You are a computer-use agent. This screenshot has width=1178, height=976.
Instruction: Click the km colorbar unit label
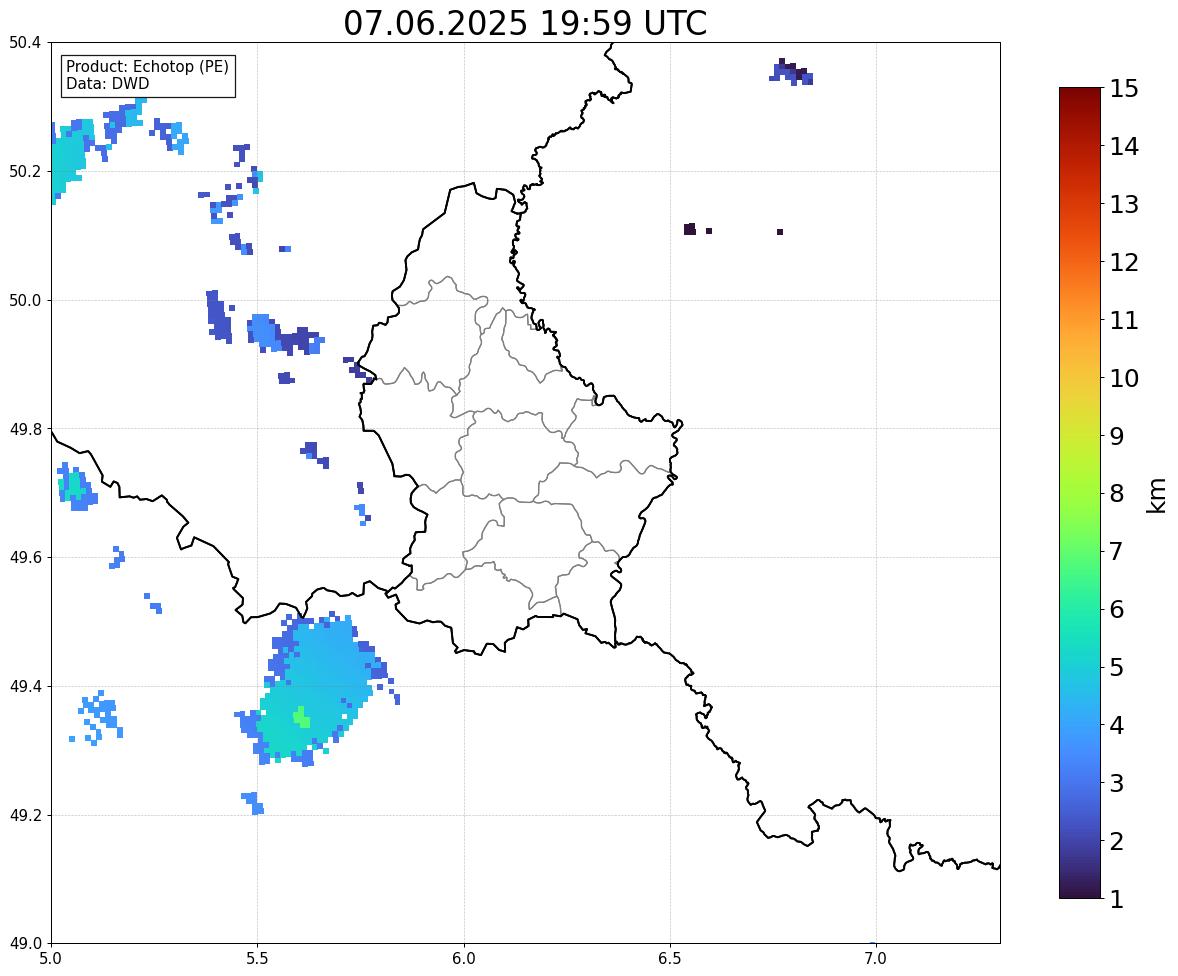pos(1156,495)
